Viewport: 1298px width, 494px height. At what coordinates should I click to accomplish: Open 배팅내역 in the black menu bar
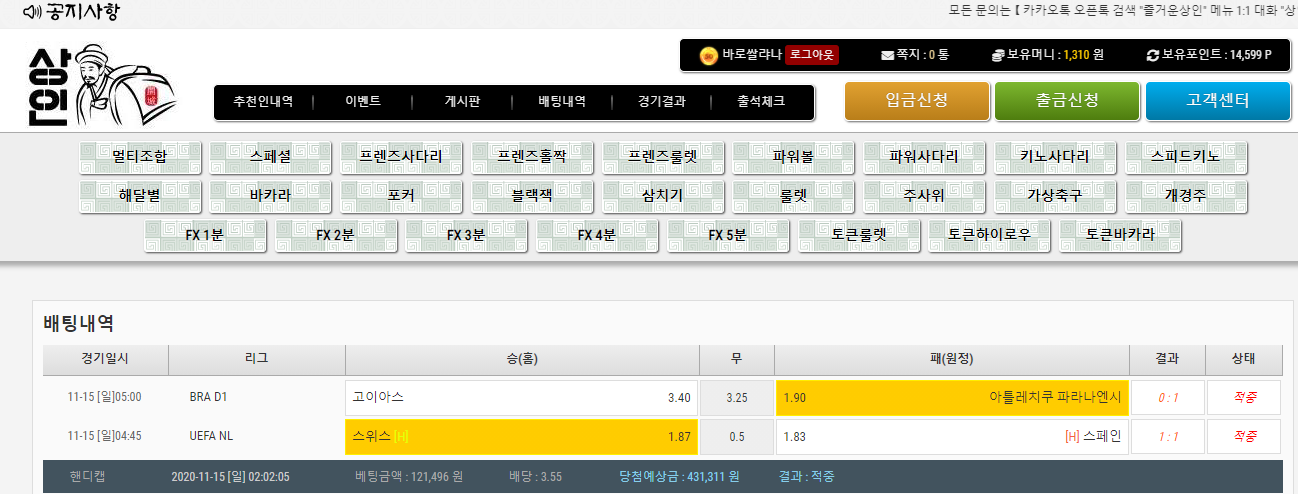tap(562, 102)
